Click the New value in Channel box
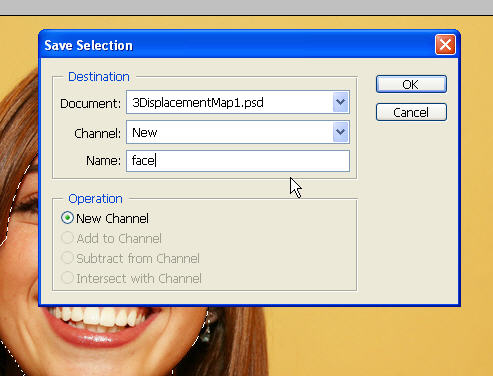Screen dimensions: 493x376 point(144,133)
